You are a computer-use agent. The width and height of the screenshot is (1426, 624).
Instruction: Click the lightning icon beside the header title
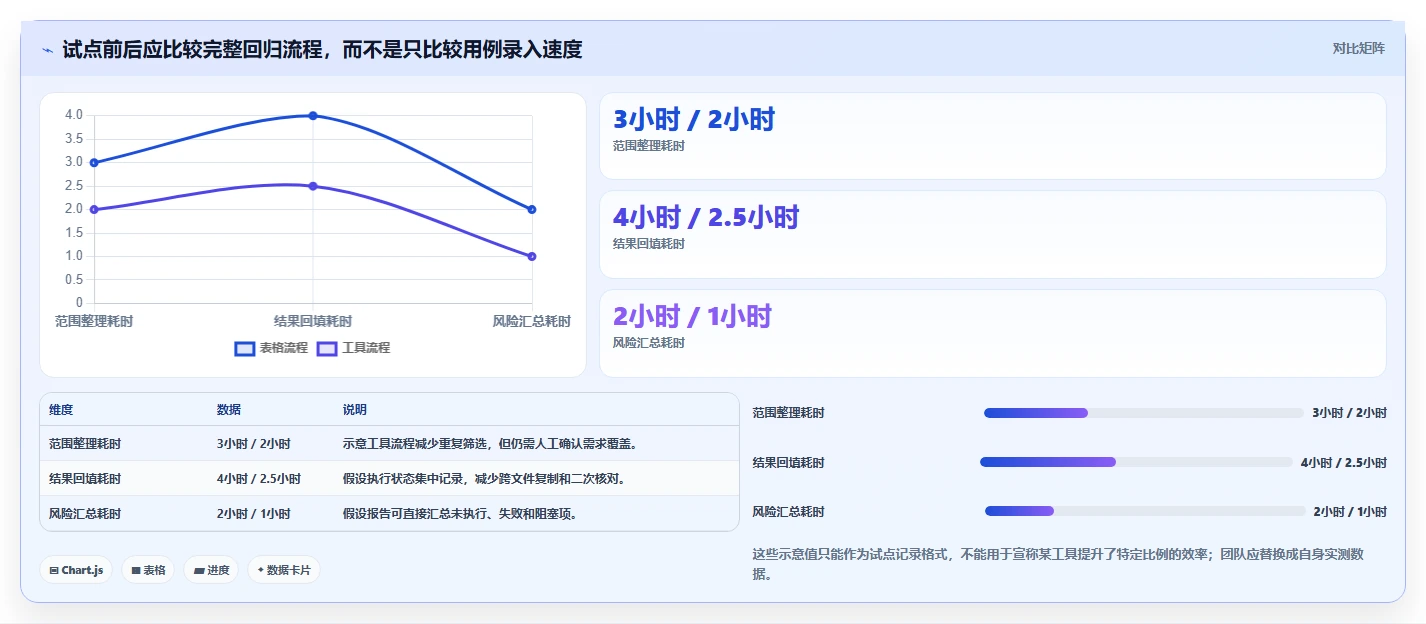tap(47, 49)
